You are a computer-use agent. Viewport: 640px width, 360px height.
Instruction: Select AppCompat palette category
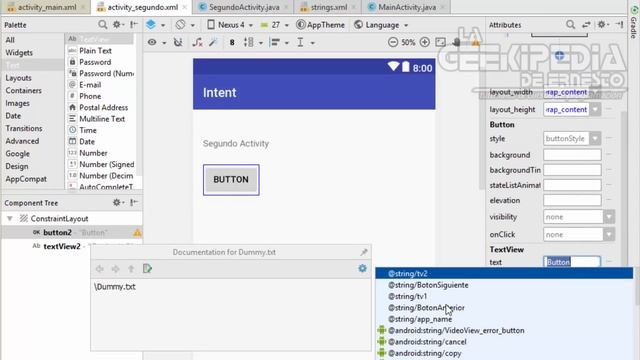click(x=26, y=179)
